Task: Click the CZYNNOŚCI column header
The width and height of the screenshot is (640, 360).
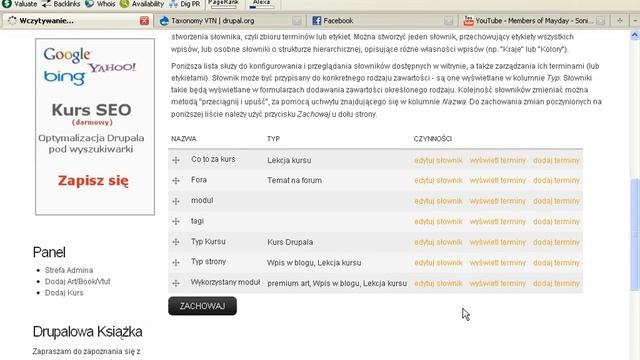Action: 433,139
